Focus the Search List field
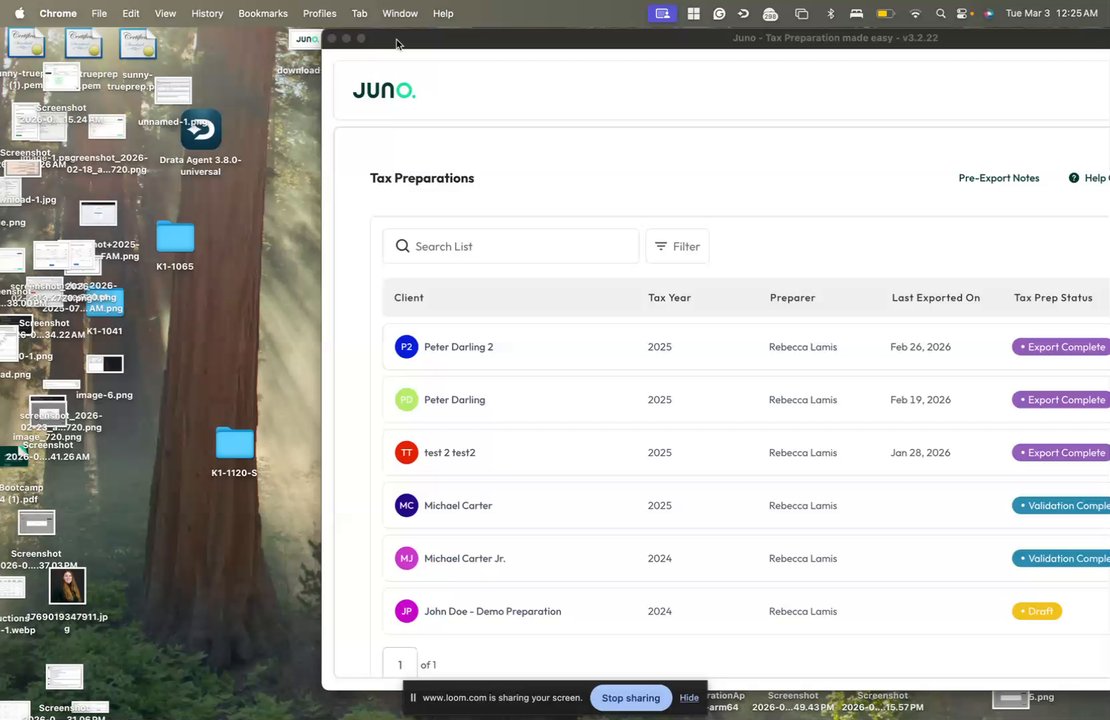The height and width of the screenshot is (720, 1110). [510, 246]
